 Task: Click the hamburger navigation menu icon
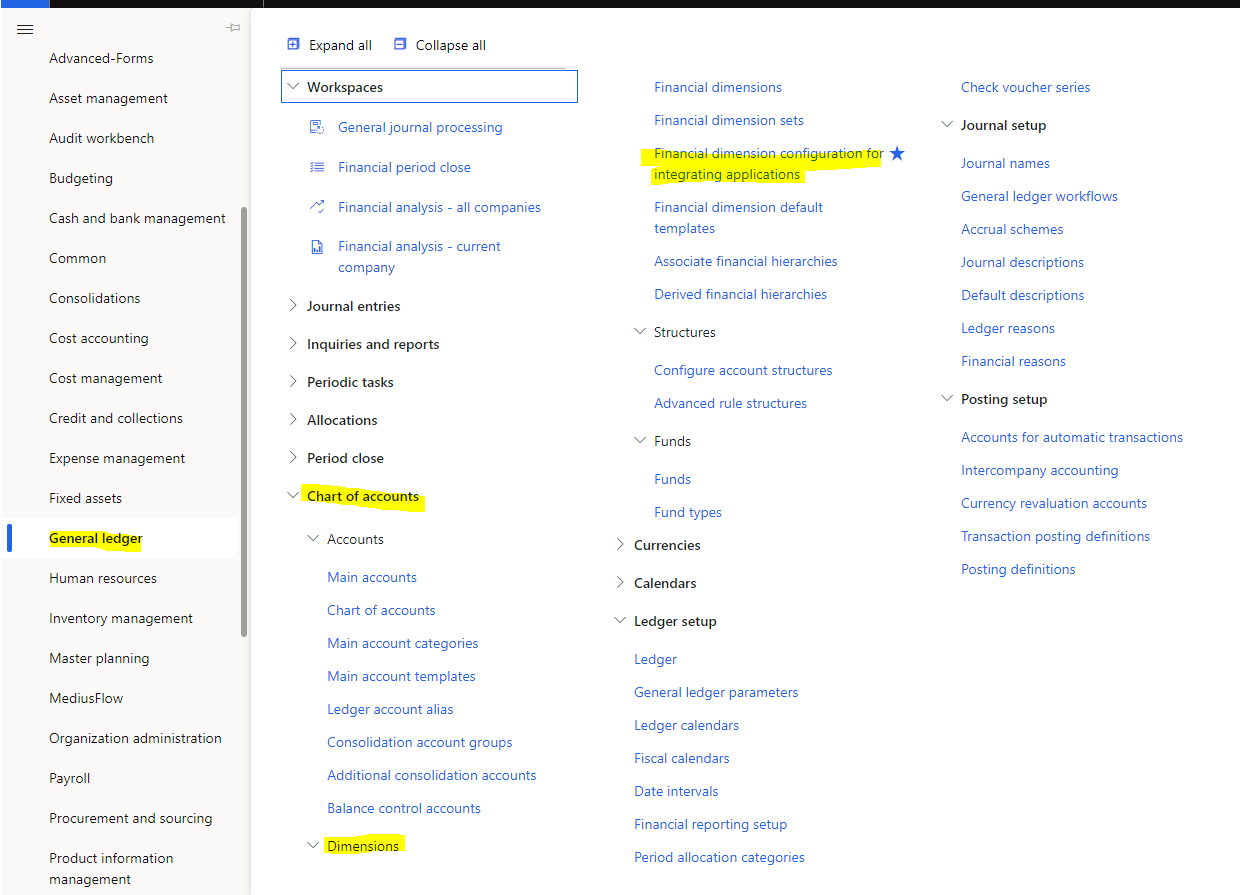(x=25, y=29)
